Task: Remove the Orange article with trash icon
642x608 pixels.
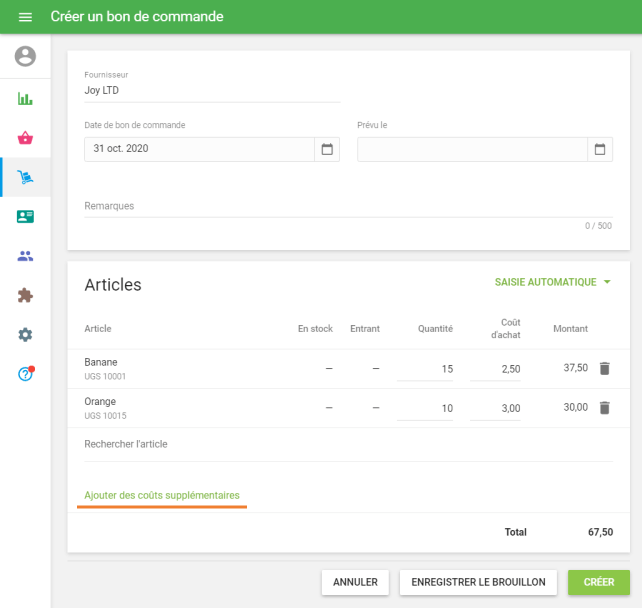Action: click(x=604, y=407)
